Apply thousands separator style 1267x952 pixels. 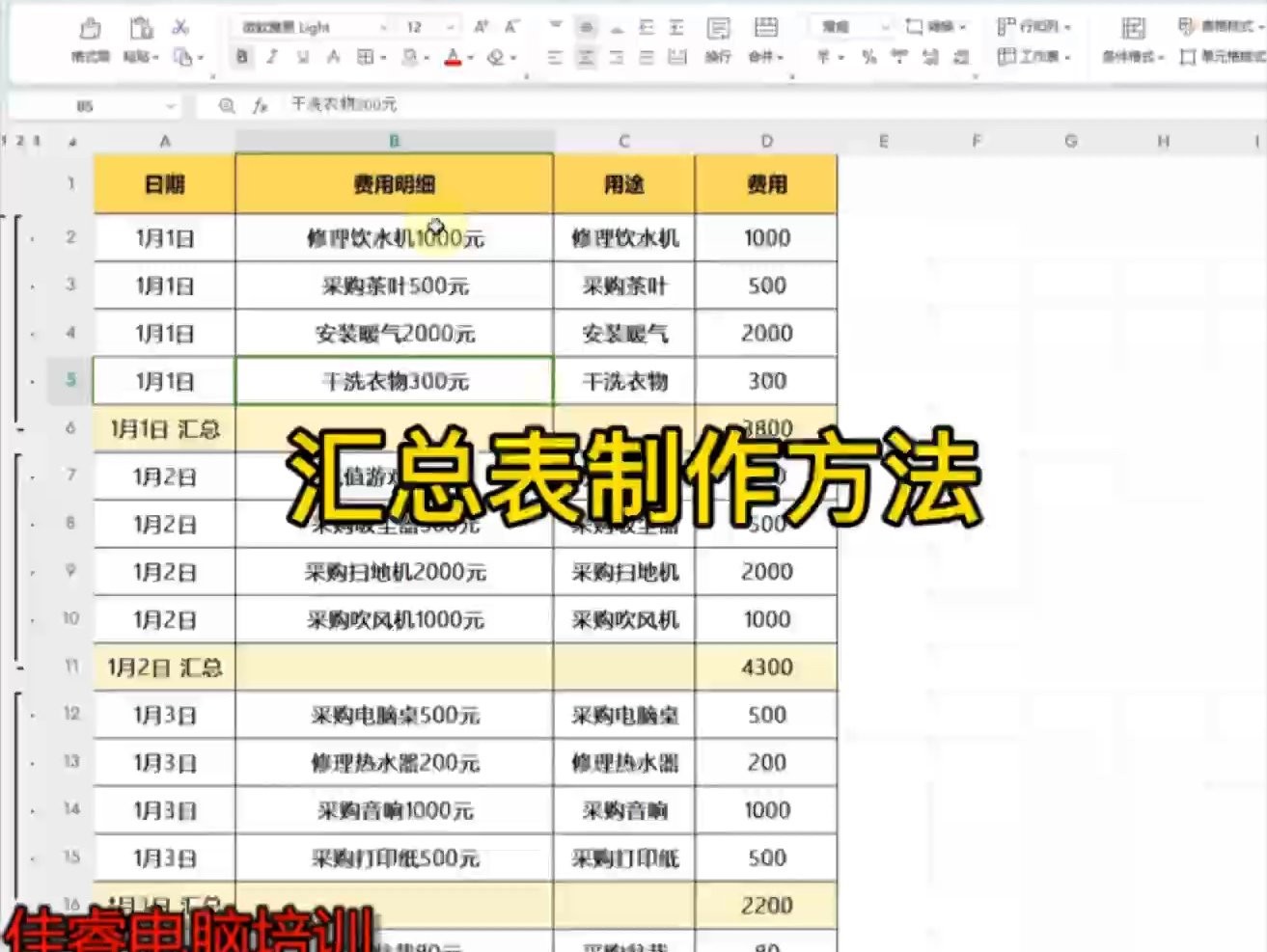point(899,58)
